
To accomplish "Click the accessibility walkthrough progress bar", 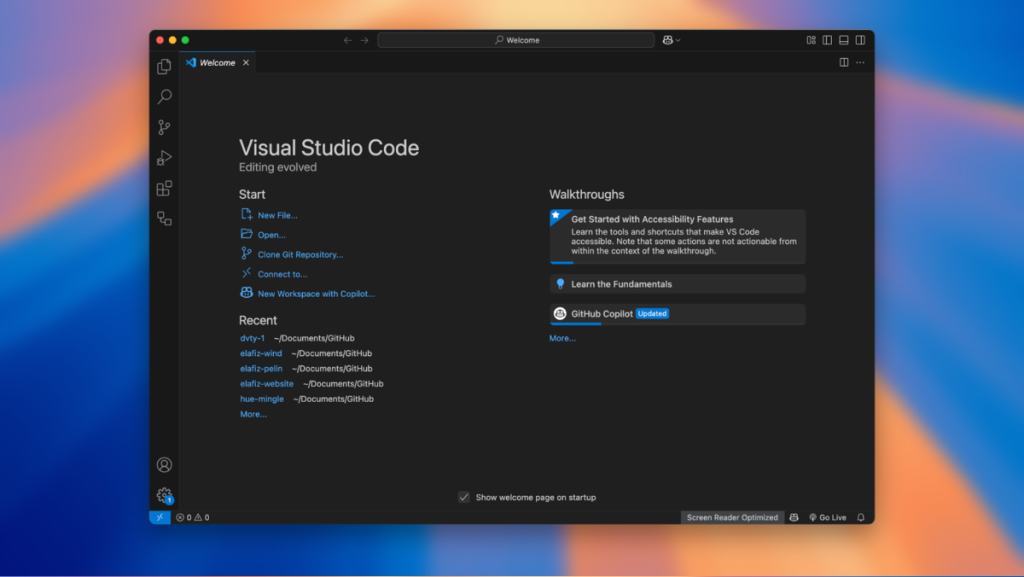I will click(x=560, y=261).
